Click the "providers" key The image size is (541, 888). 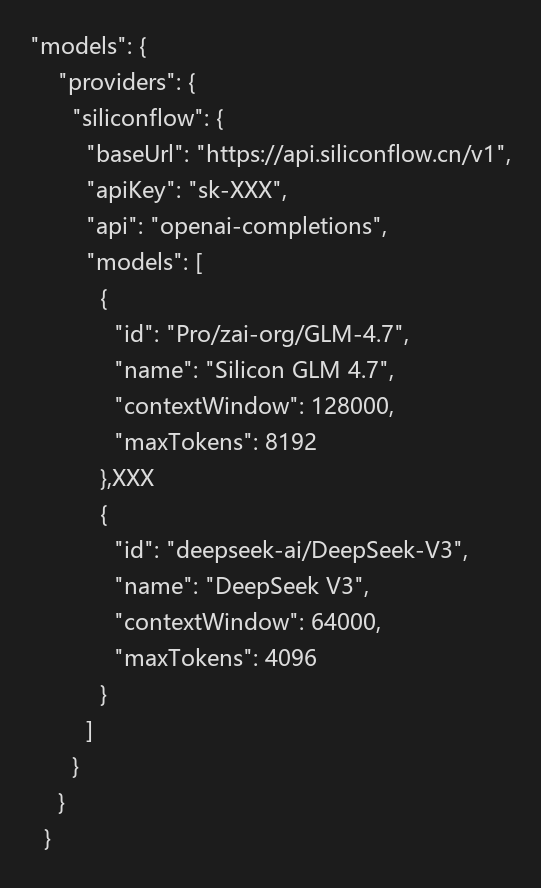(117, 83)
